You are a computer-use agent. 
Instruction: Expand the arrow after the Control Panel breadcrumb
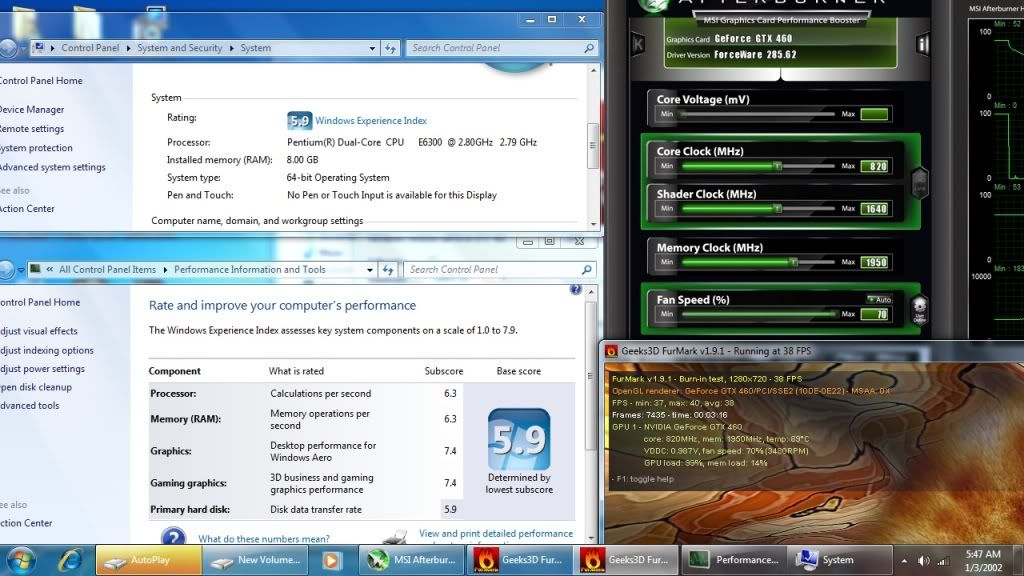click(x=128, y=48)
